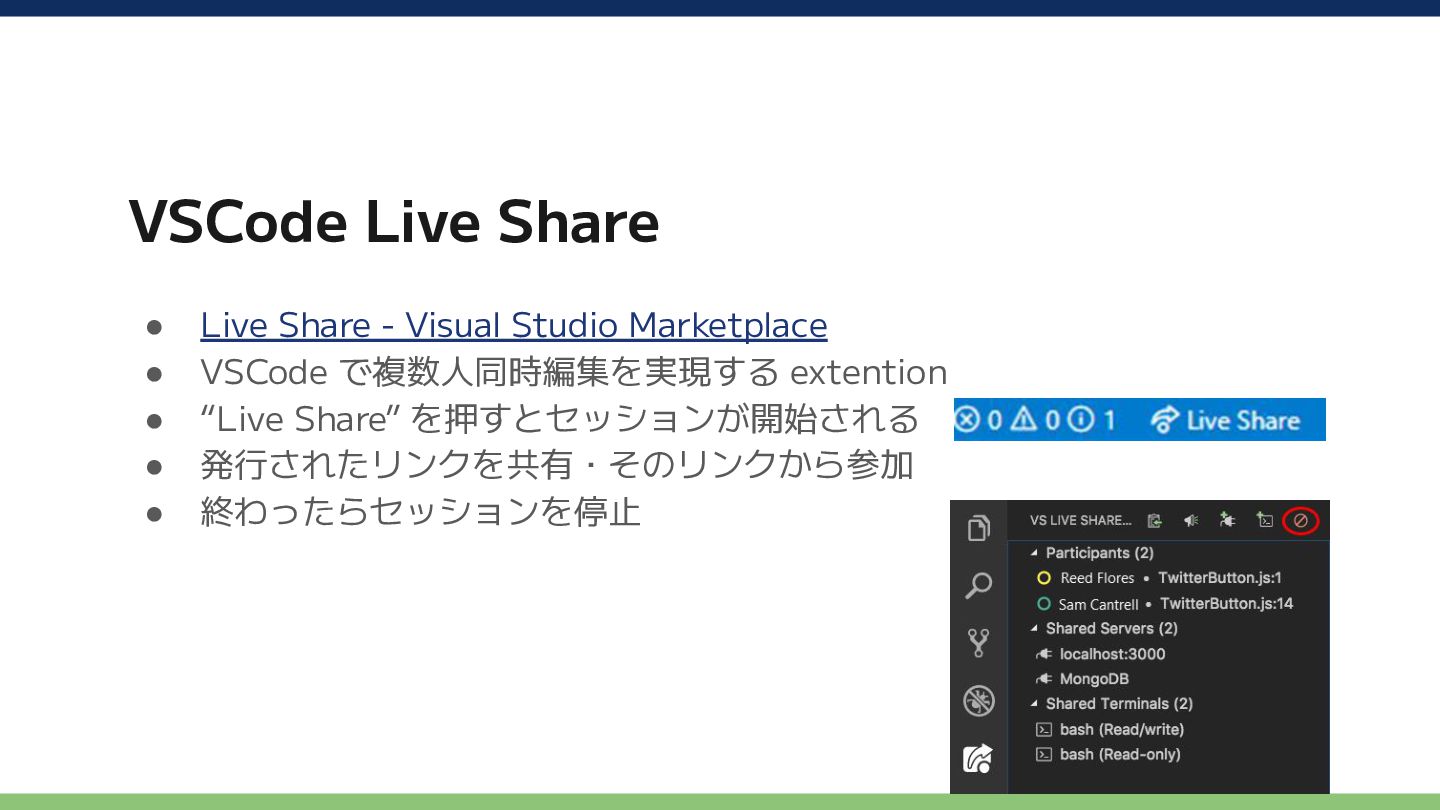
Task: Select participant Reed Flores
Action: (1159, 578)
